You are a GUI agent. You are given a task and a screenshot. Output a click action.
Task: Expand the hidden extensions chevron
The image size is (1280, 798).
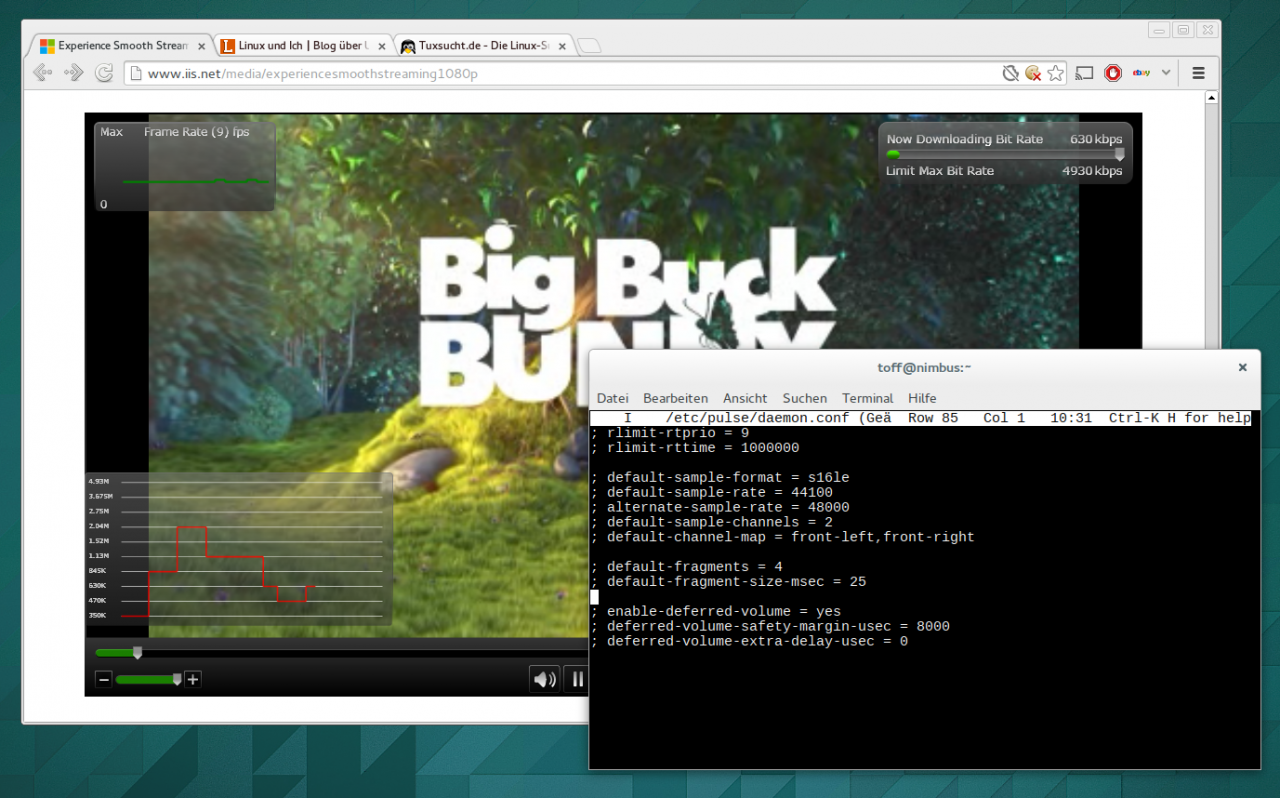(x=1166, y=73)
